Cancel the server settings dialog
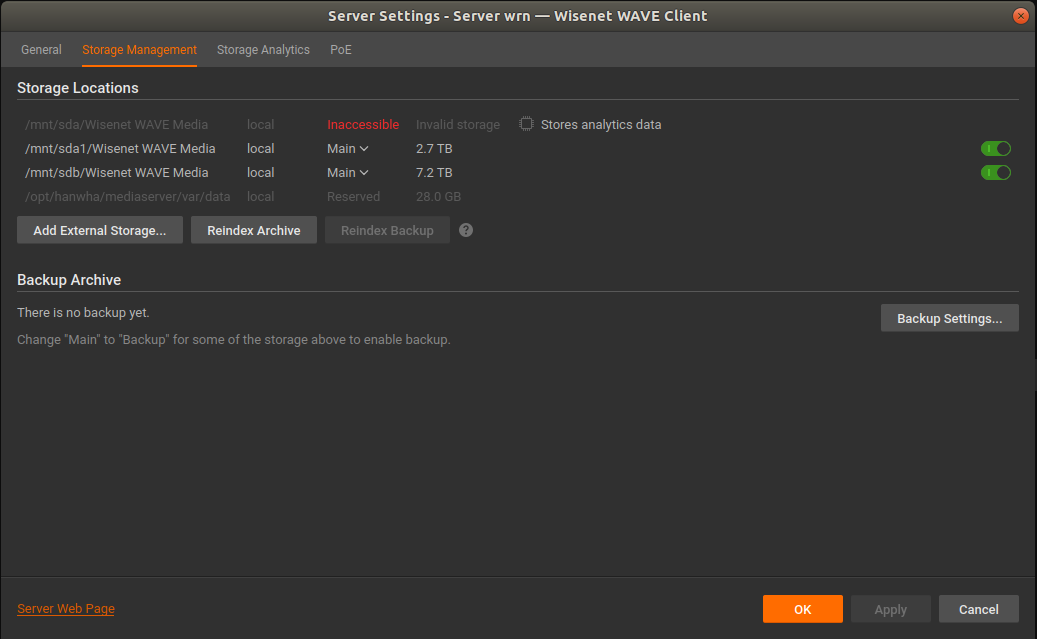This screenshot has width=1037, height=639. (x=979, y=609)
